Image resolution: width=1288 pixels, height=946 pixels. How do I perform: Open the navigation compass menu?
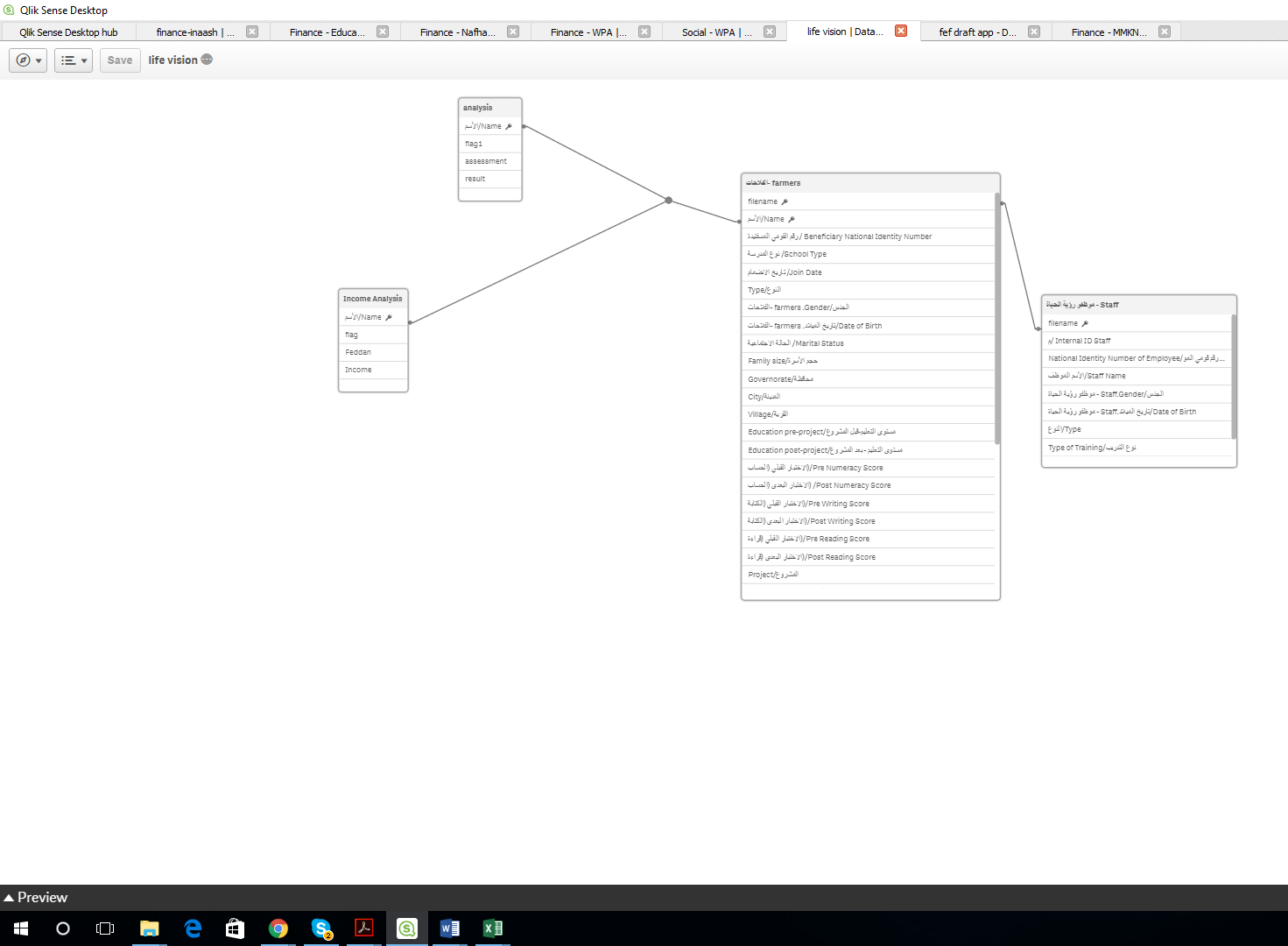tap(28, 60)
